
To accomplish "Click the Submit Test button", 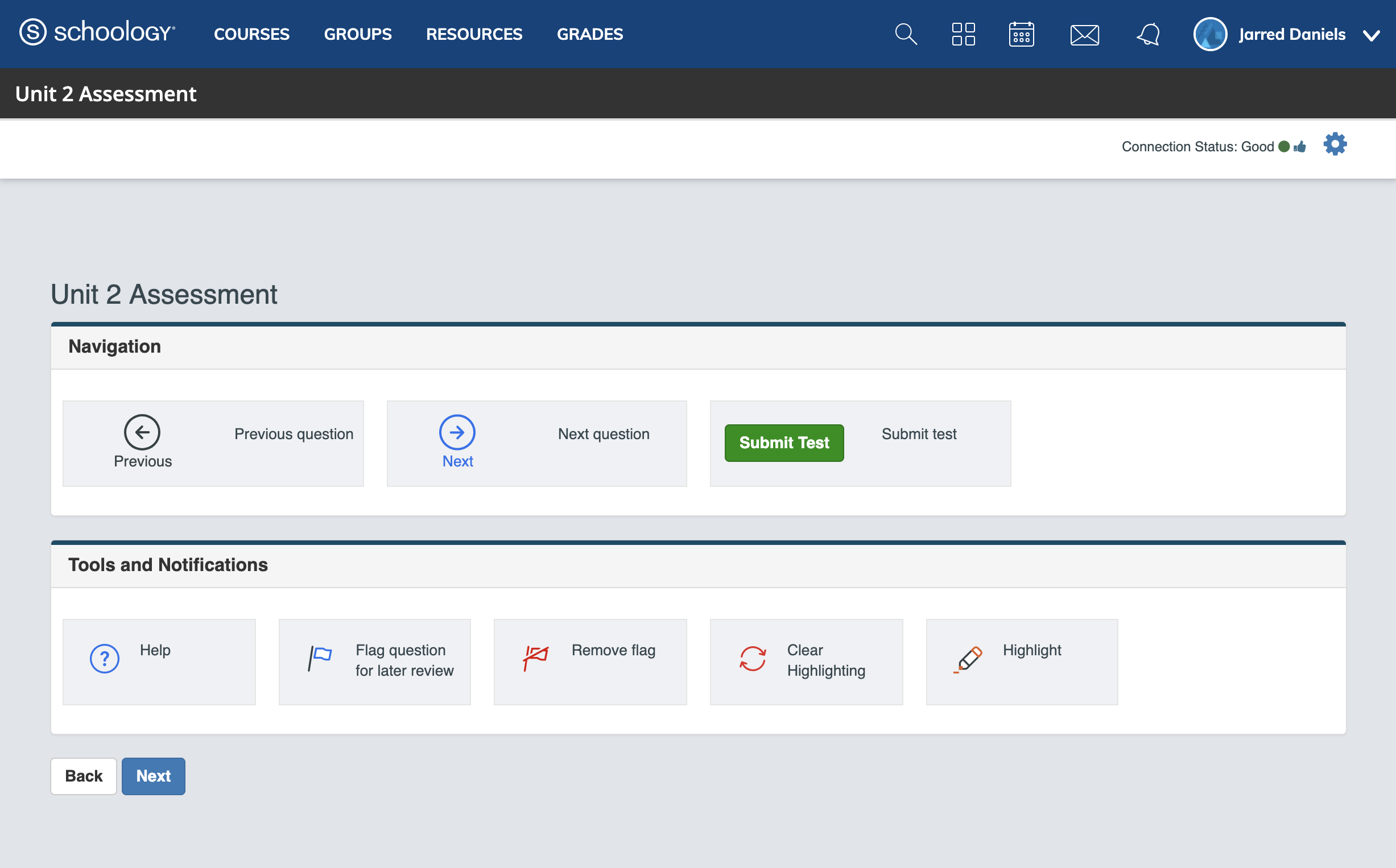I will (x=784, y=443).
